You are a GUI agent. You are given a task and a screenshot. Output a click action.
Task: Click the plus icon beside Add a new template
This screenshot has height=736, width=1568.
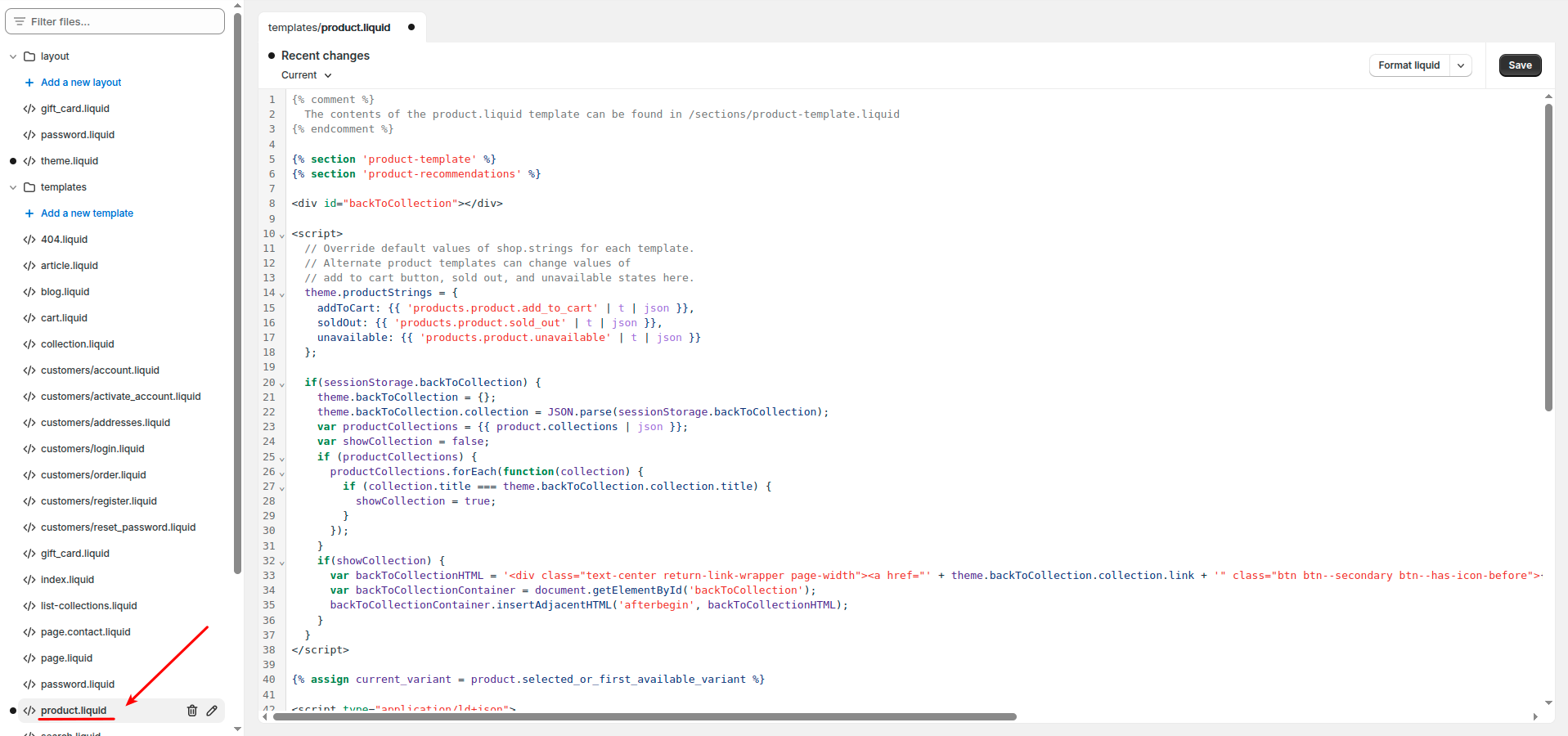click(29, 213)
